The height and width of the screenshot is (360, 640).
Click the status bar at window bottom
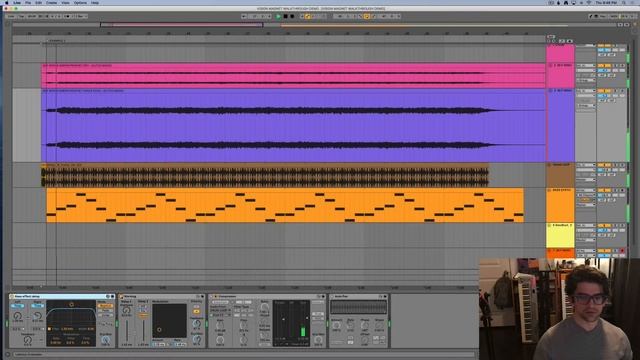click(x=244, y=354)
